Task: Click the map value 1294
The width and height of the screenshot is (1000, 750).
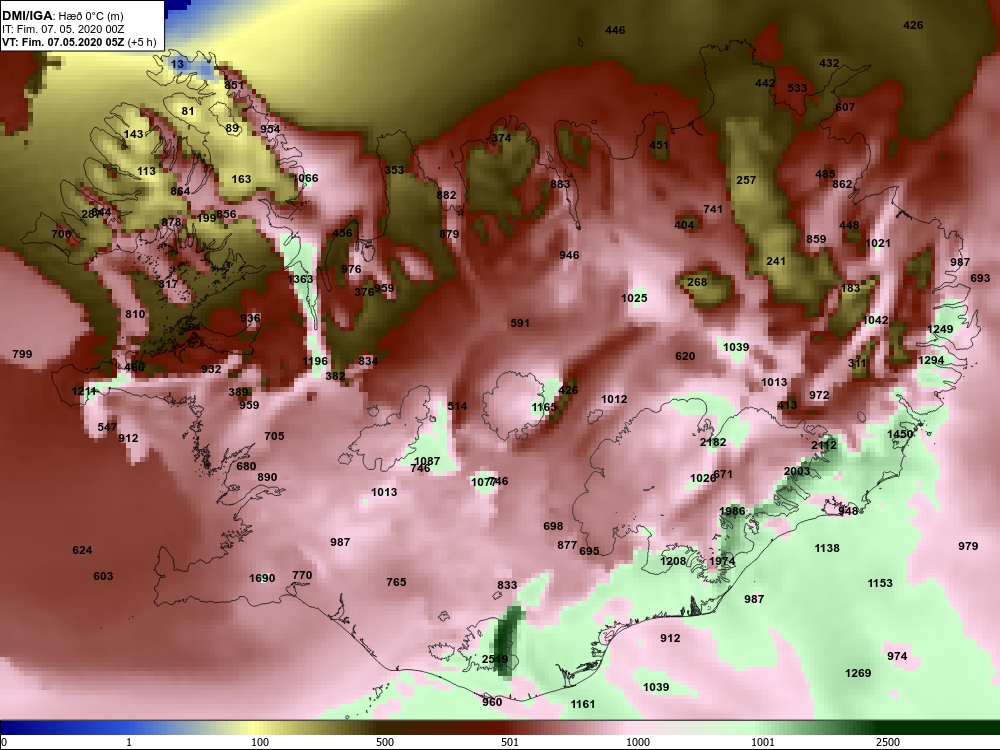Action: [x=931, y=360]
